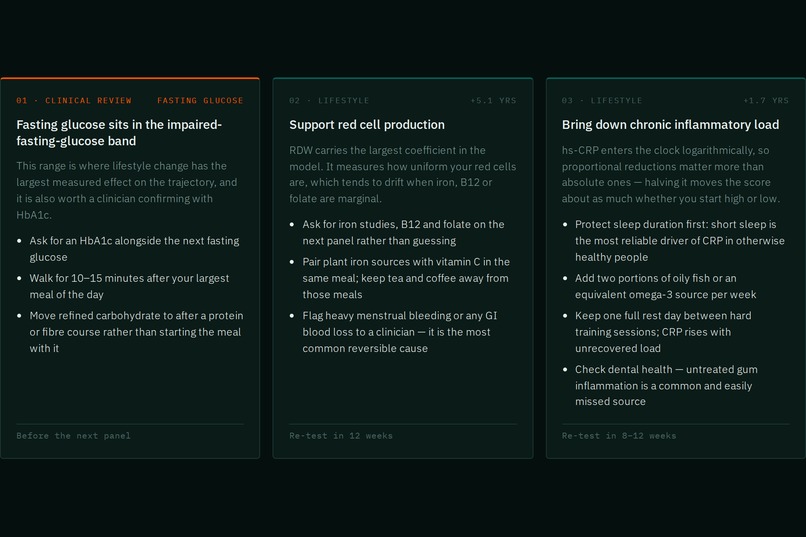This screenshot has height=537, width=806.
Task: Click the 'Re-test in 8–12 weeks' footer
Action: (619, 436)
